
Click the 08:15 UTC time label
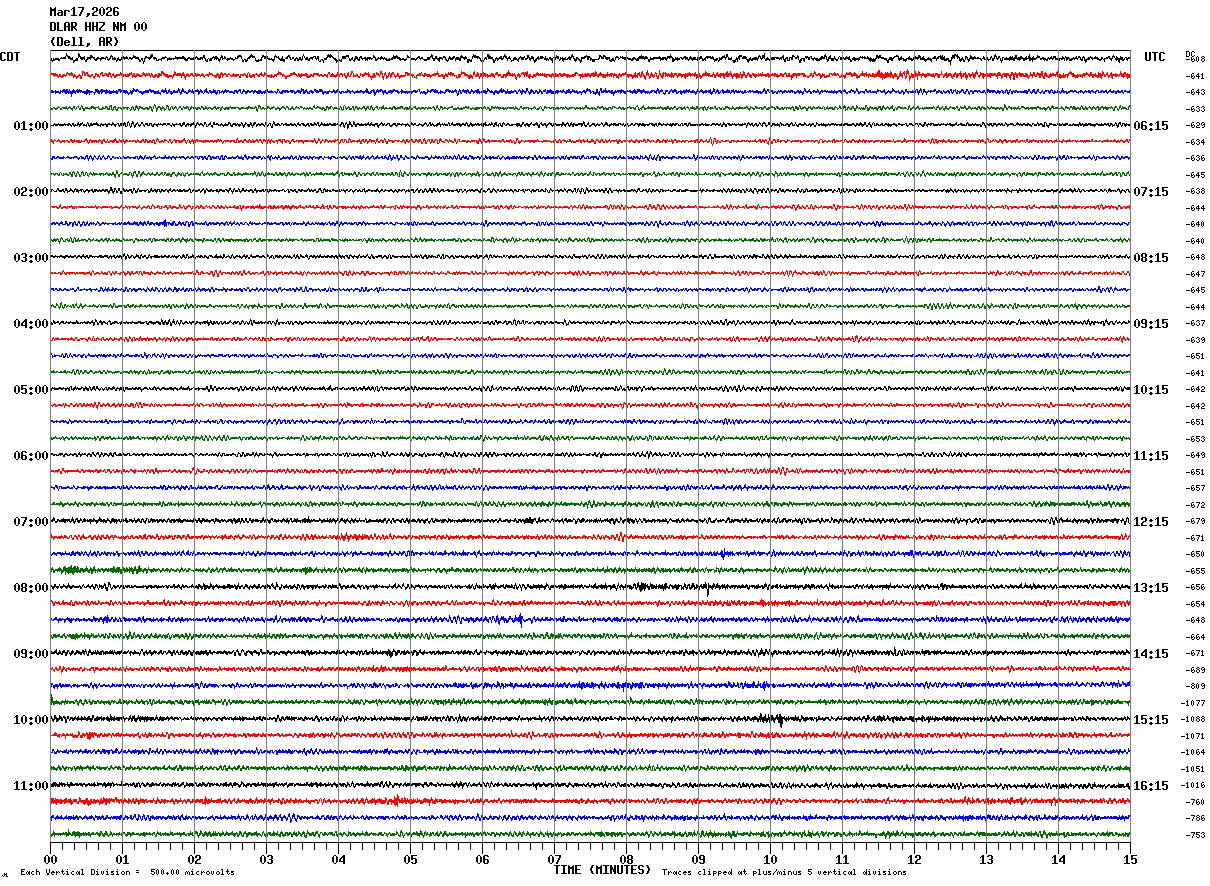click(1151, 258)
